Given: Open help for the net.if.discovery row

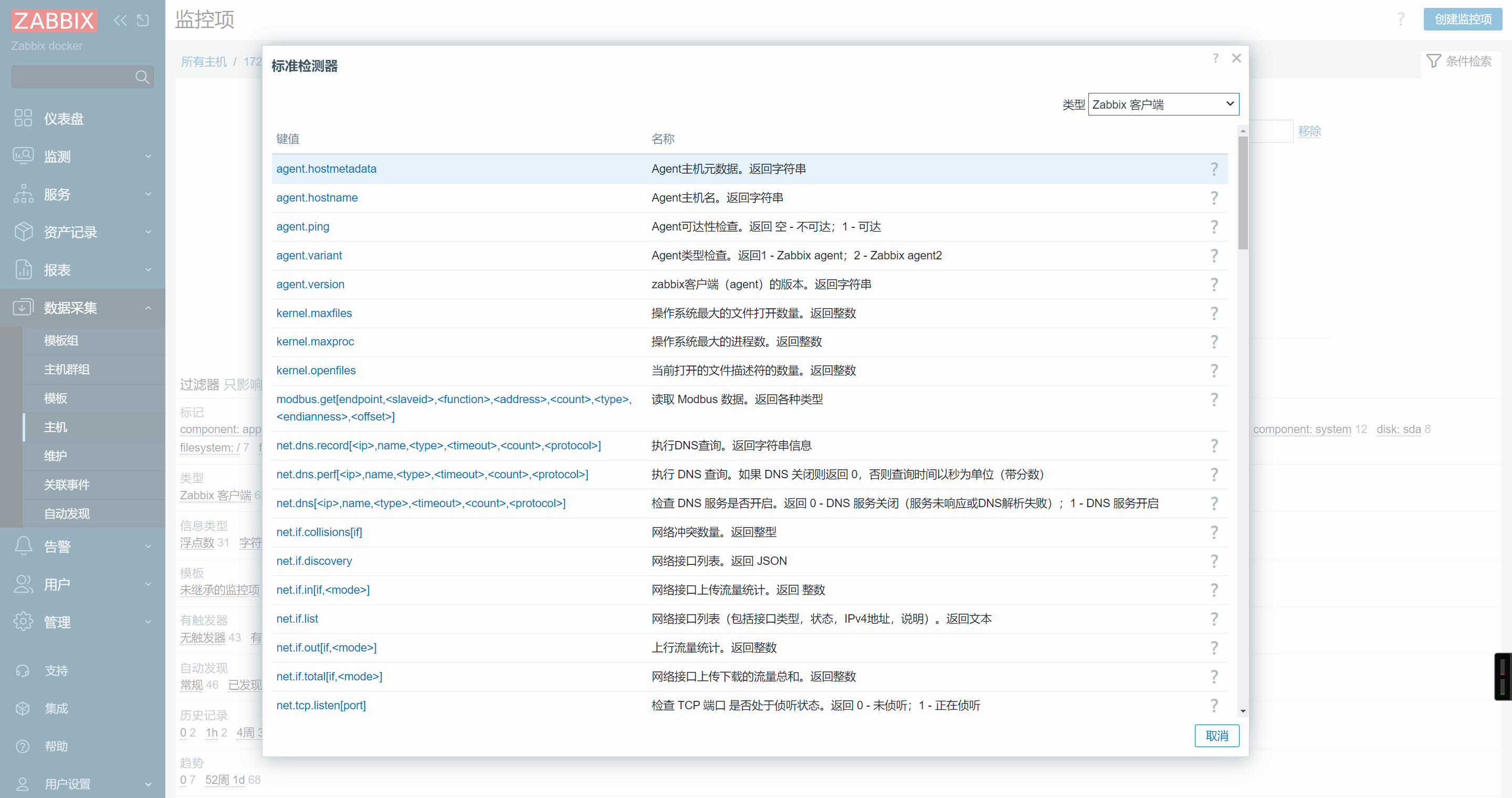Looking at the screenshot, I should click(1214, 561).
